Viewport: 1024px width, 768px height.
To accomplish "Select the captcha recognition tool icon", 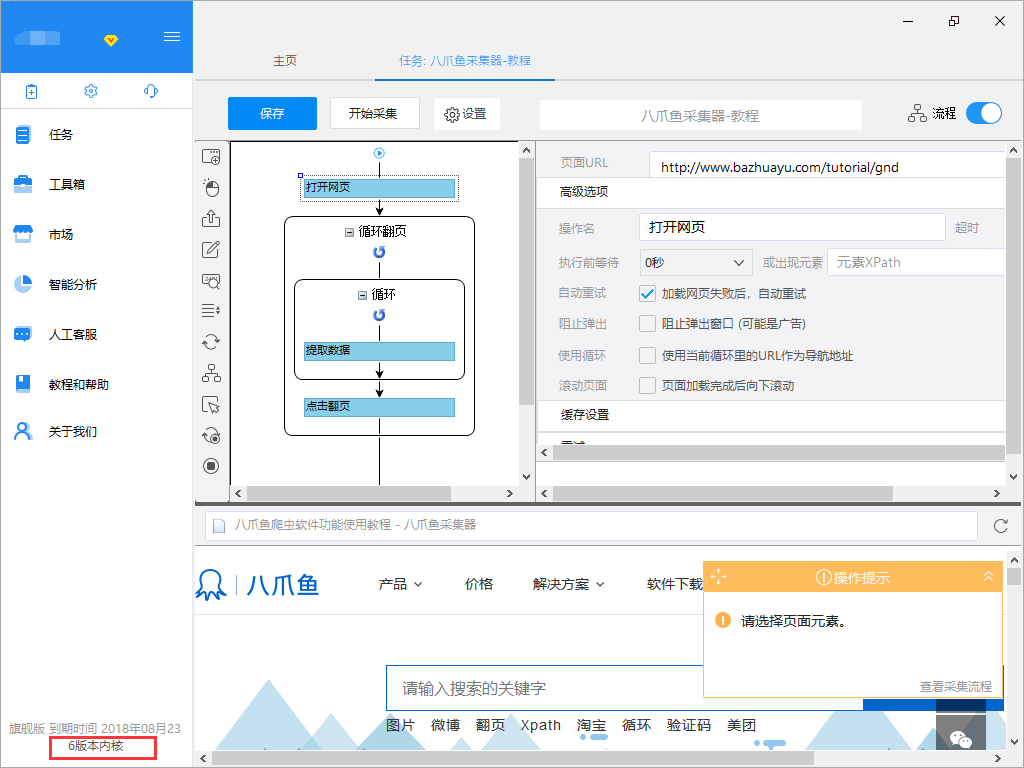I will click(211, 281).
